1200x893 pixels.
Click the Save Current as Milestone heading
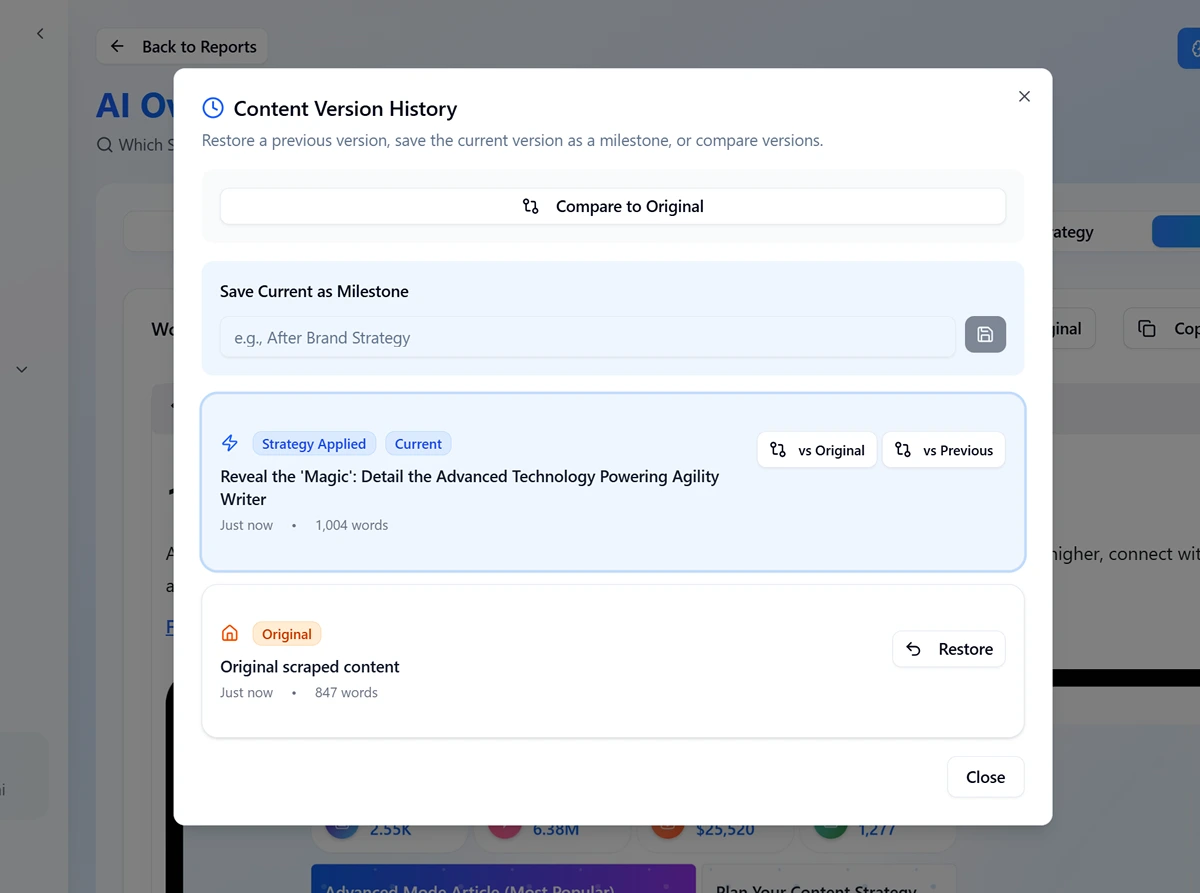[314, 291]
